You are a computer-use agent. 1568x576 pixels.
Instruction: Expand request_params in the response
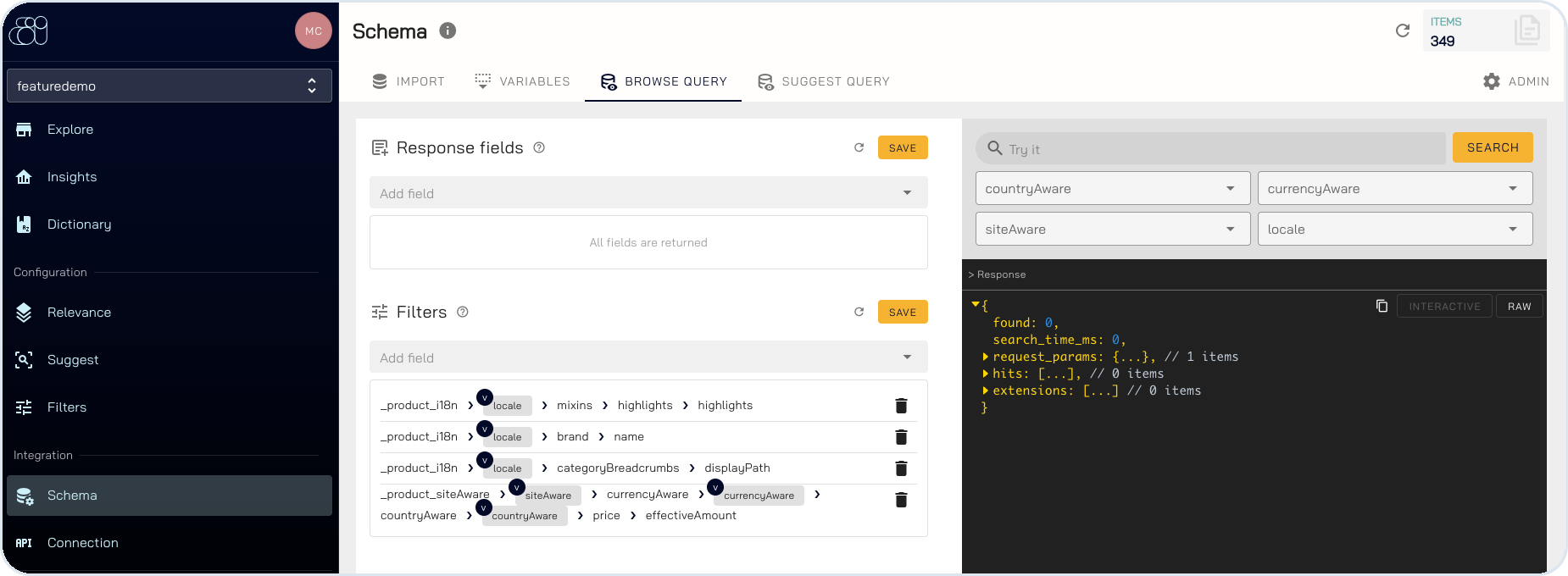986,357
